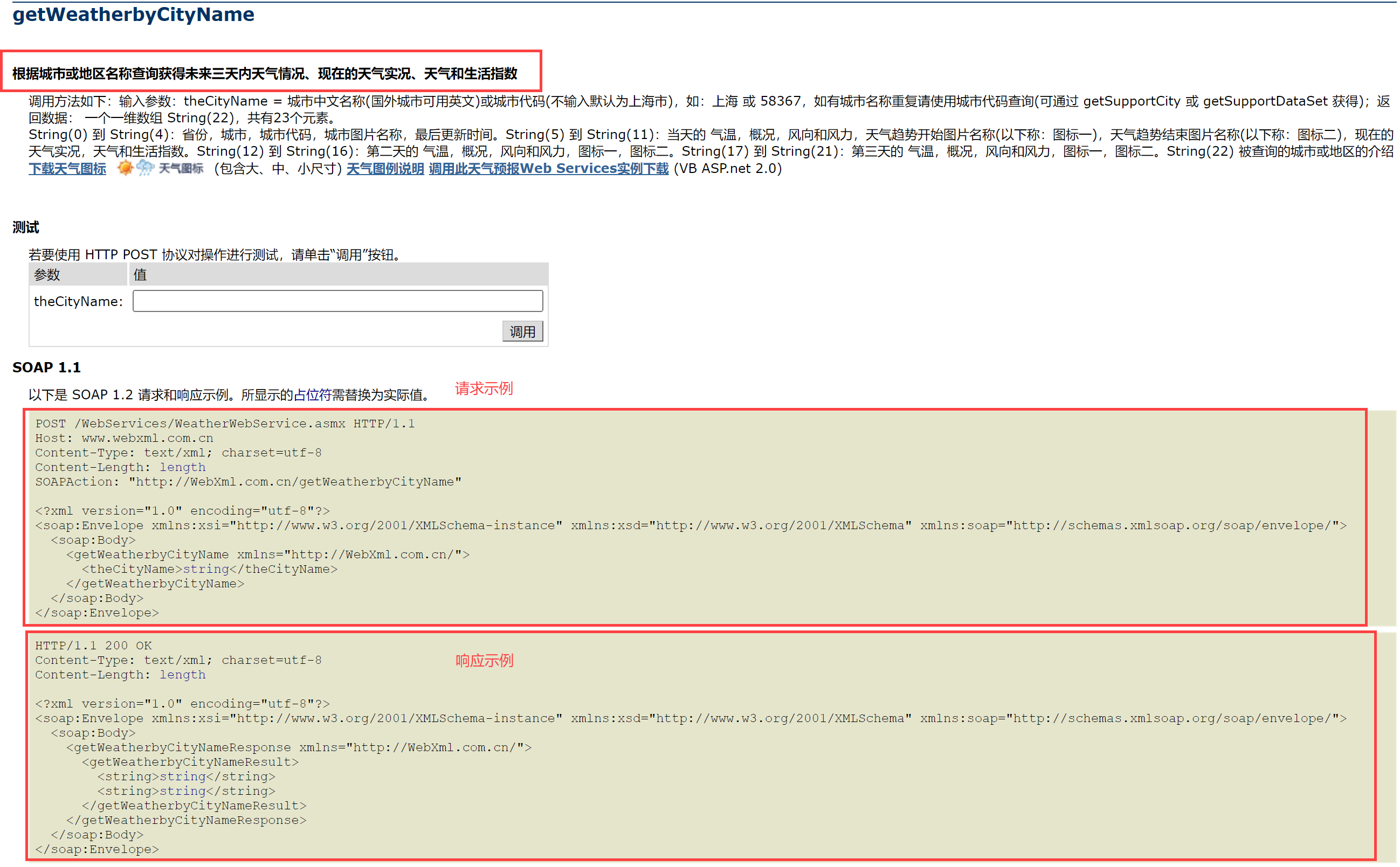
Task: Click the 值 table column header
Action: click(140, 275)
